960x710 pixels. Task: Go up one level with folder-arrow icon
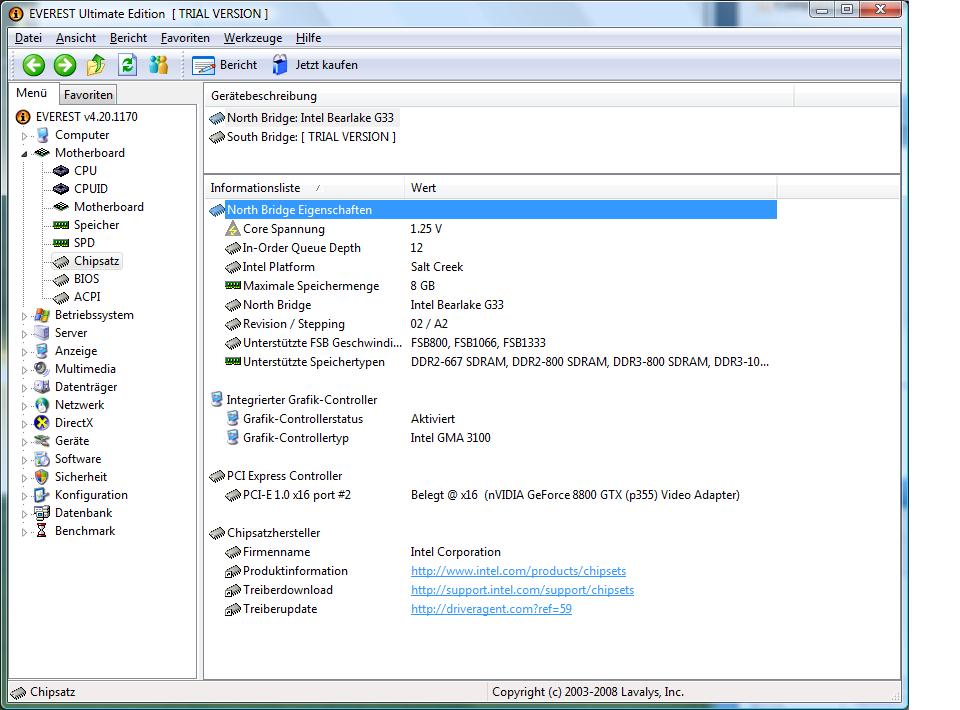click(x=96, y=65)
